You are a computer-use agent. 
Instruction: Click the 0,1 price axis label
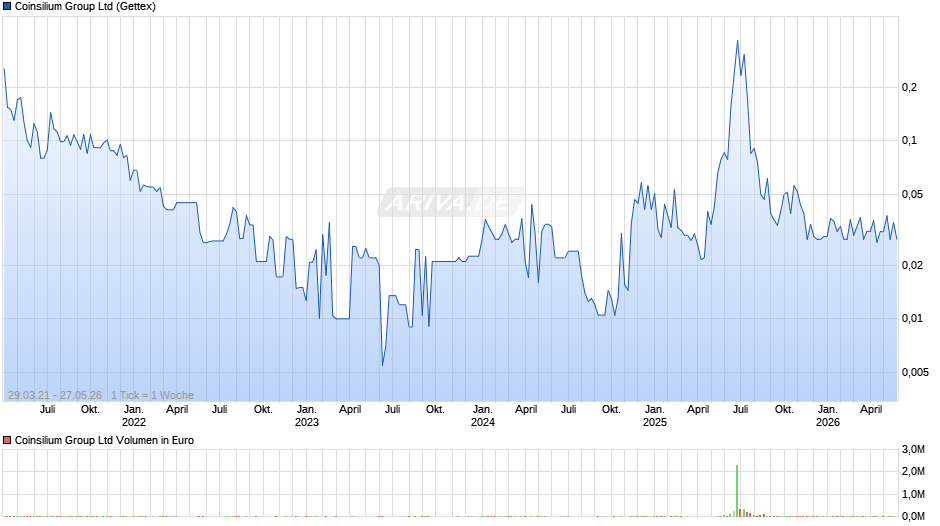(909, 140)
